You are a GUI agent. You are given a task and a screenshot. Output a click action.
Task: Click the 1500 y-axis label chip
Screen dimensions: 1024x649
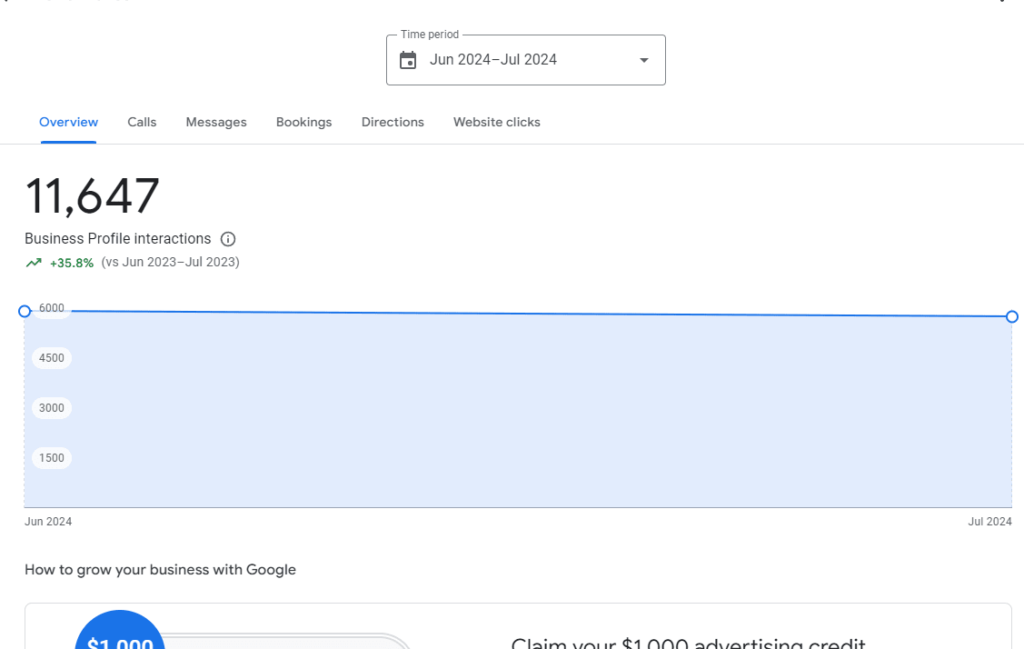(x=52, y=458)
